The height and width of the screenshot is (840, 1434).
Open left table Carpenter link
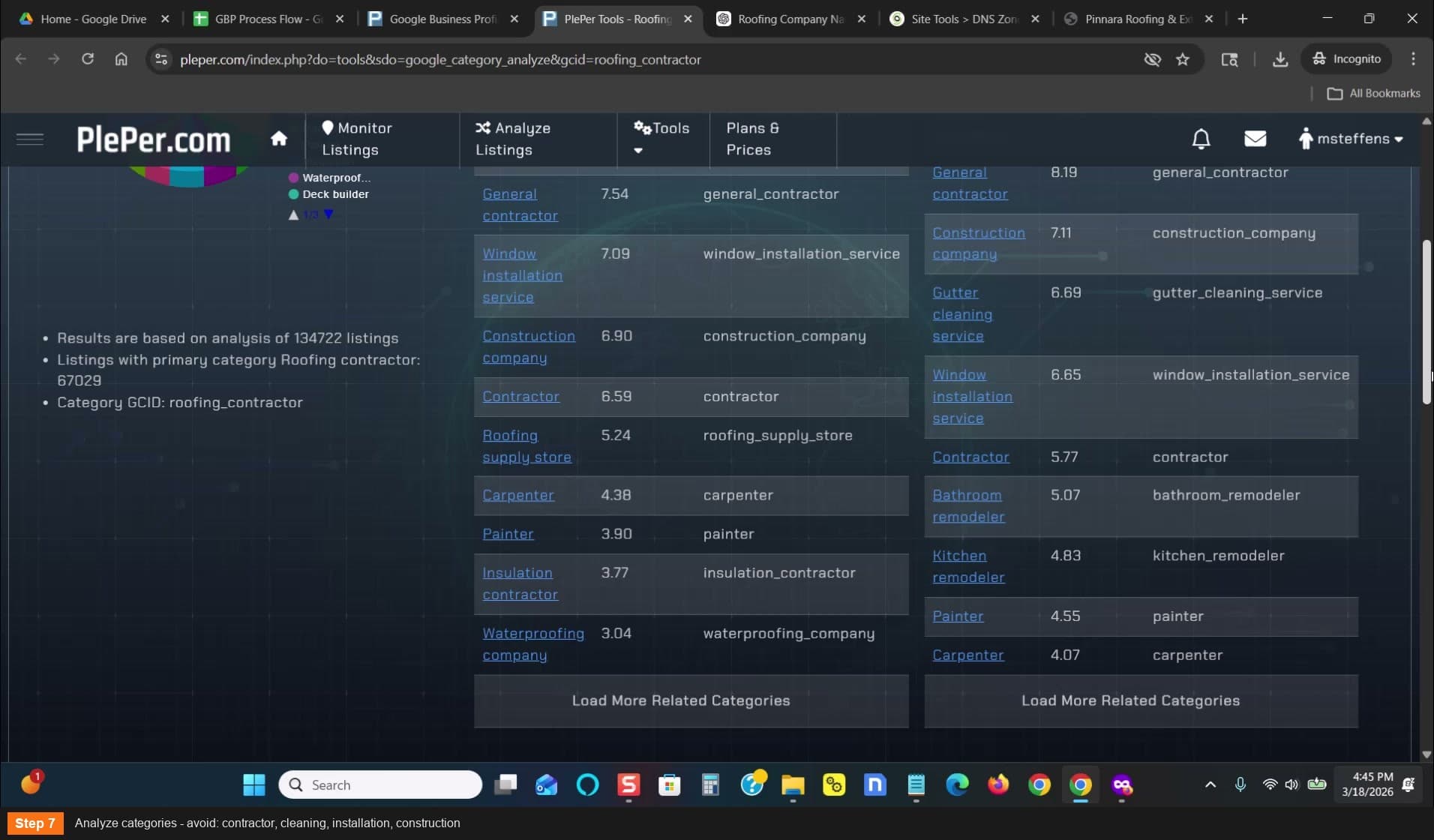(518, 495)
